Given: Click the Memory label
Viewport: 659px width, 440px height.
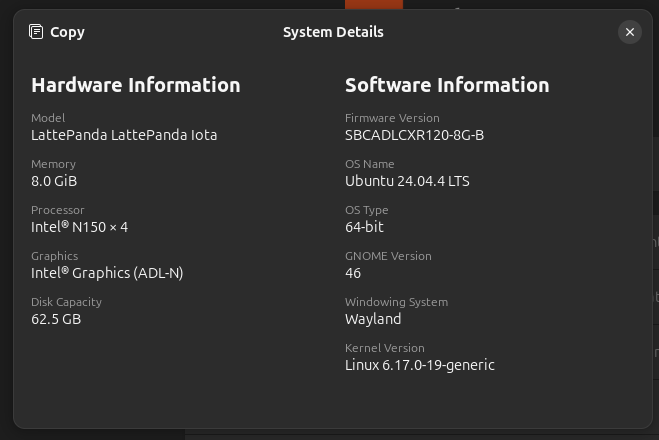Looking at the screenshot, I should pyautogui.click(x=53, y=164).
